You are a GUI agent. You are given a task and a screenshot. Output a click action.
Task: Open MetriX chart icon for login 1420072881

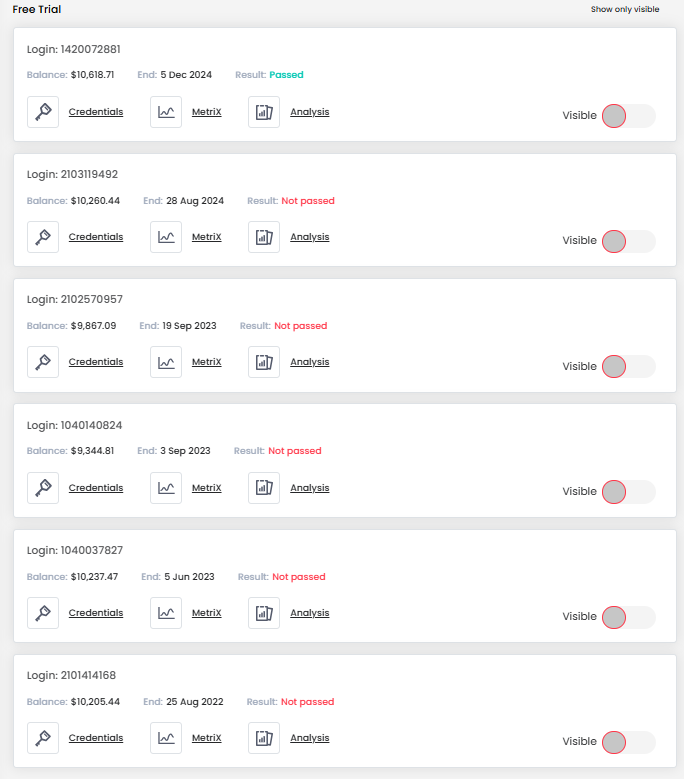166,112
